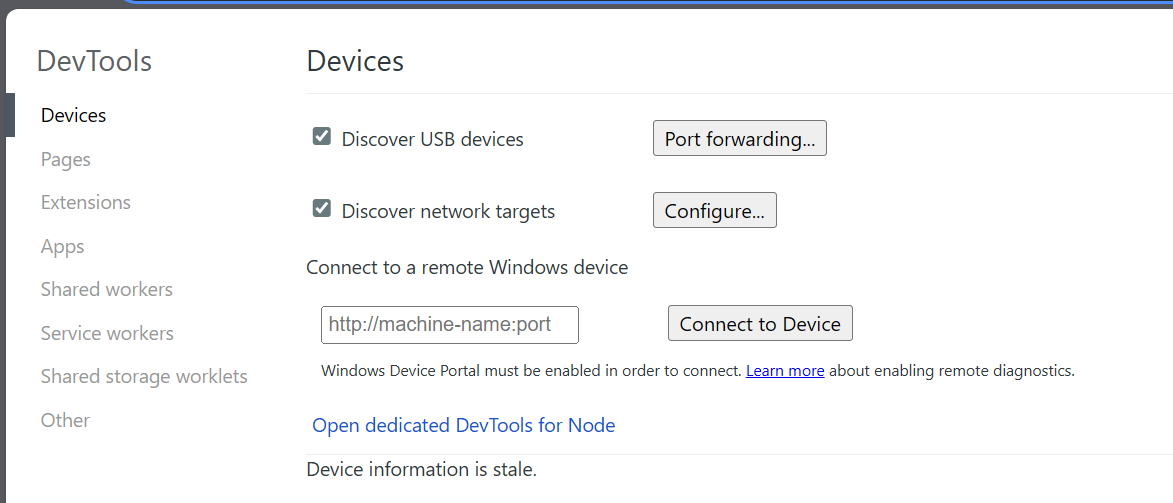
Task: Select Devices in the sidebar
Action: [x=73, y=115]
